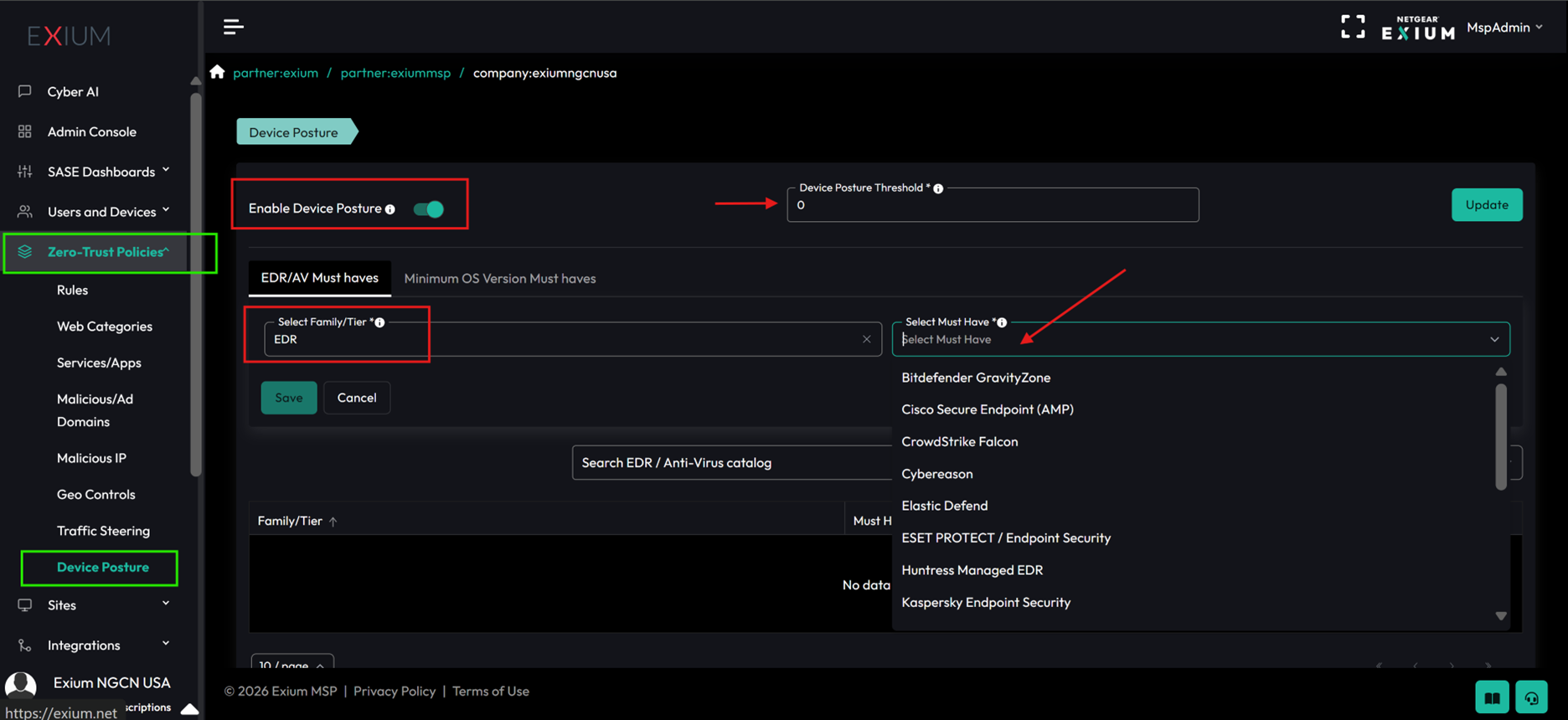Viewport: 1568px width, 720px height.
Task: Open Device Posture in the sidebar
Action: point(103,567)
